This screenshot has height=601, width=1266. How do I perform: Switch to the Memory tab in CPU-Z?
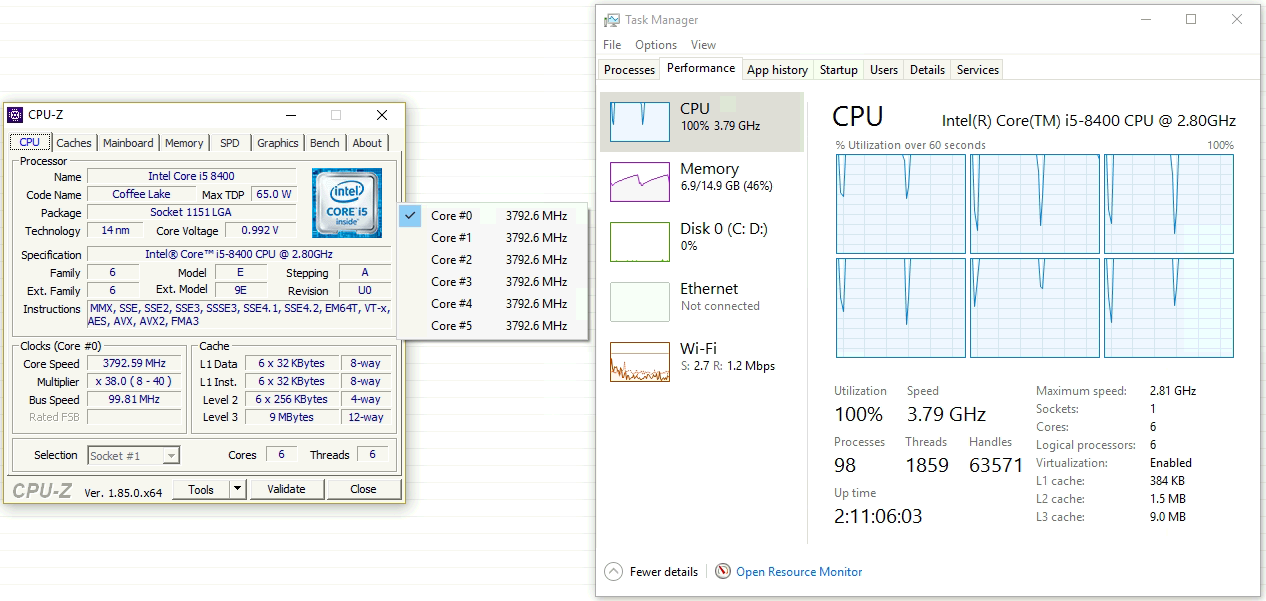click(184, 143)
